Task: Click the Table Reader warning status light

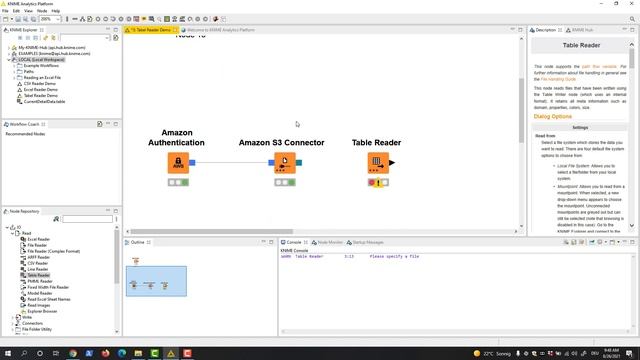Action: pyautogui.click(x=378, y=182)
